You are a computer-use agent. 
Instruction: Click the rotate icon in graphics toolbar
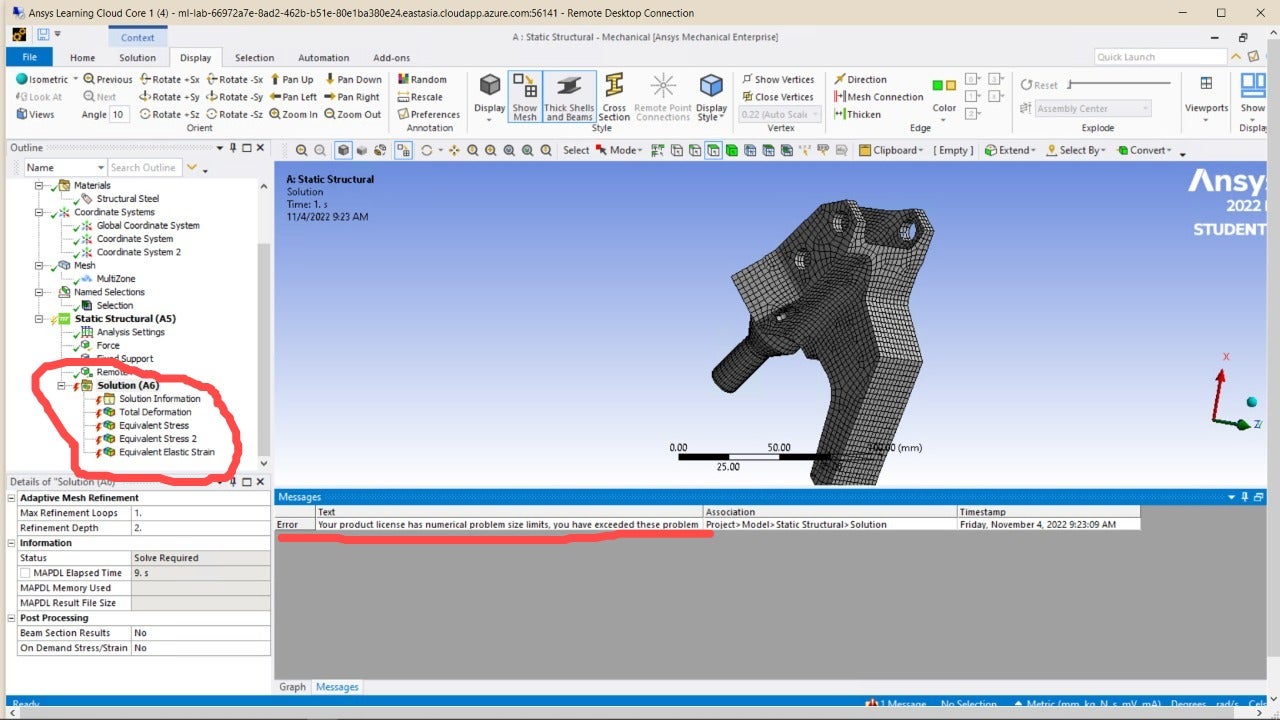pos(427,150)
